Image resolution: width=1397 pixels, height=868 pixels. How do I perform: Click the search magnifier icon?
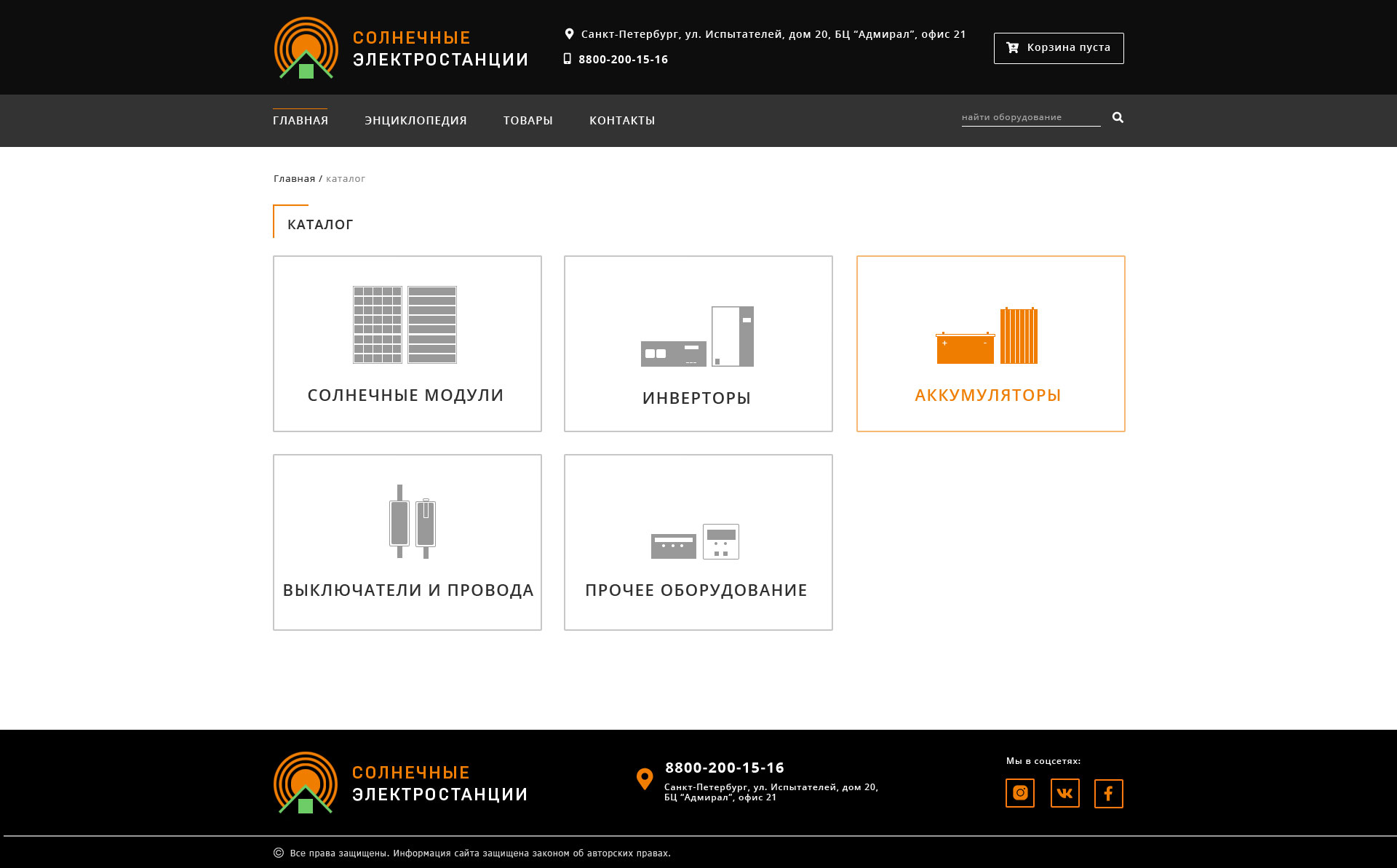pyautogui.click(x=1118, y=118)
